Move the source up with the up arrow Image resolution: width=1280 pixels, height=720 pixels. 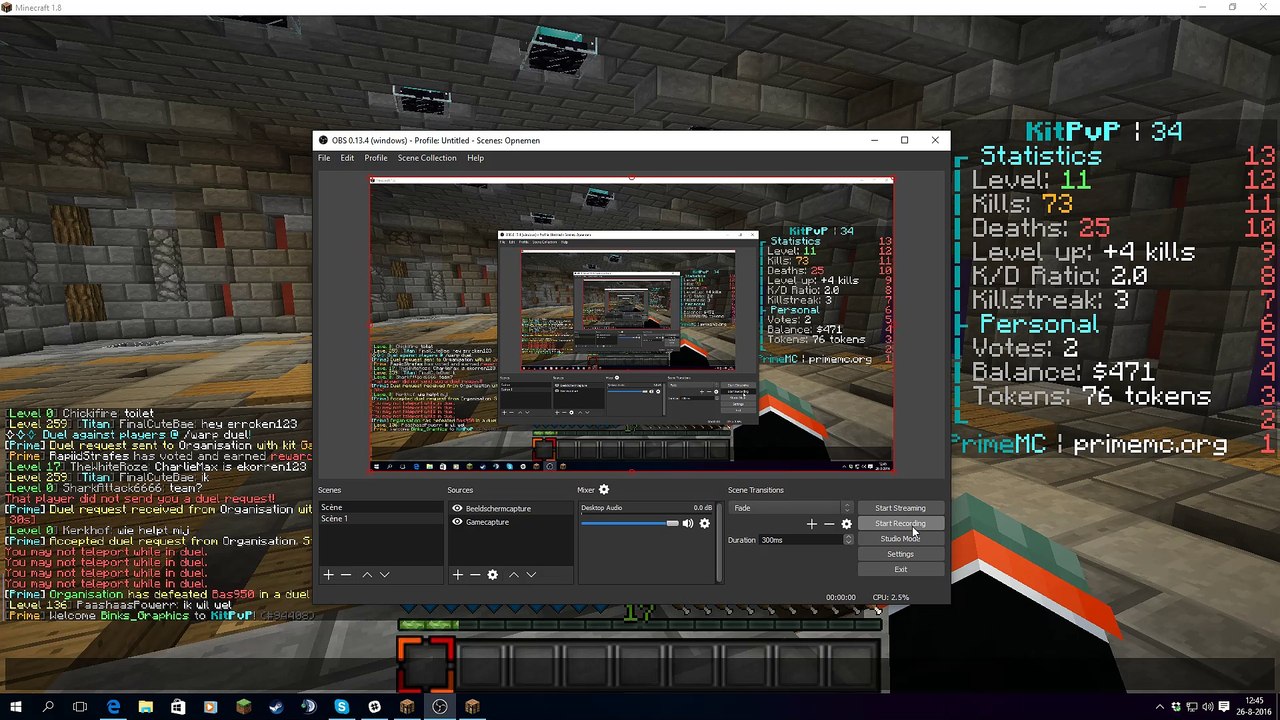click(514, 575)
